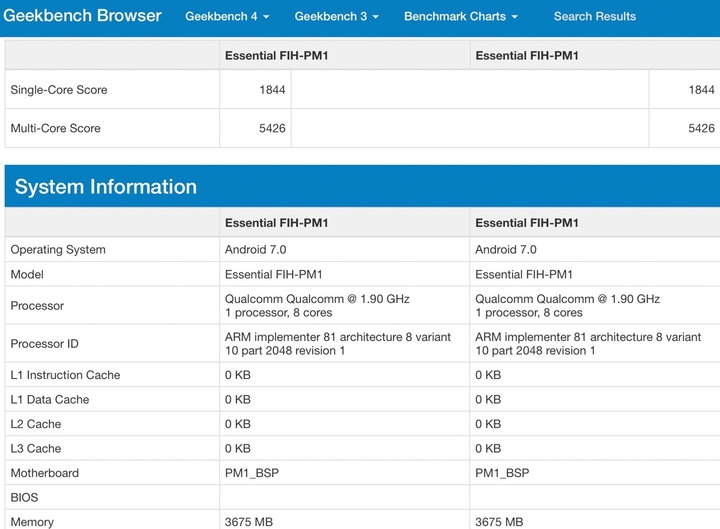720x529 pixels.
Task: Click the Memory row label
Action: [32, 522]
